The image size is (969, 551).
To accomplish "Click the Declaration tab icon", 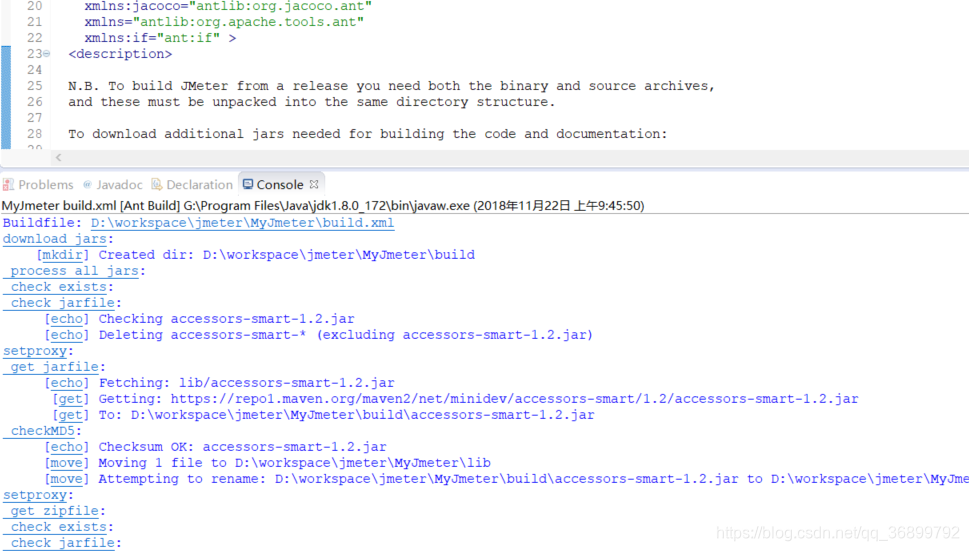I will 156,184.
